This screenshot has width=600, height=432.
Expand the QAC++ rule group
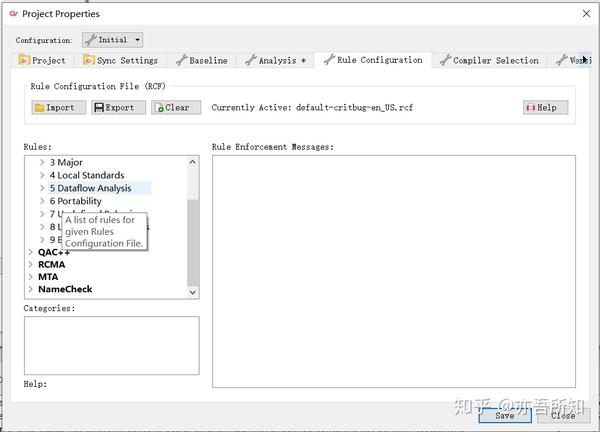coord(31,252)
